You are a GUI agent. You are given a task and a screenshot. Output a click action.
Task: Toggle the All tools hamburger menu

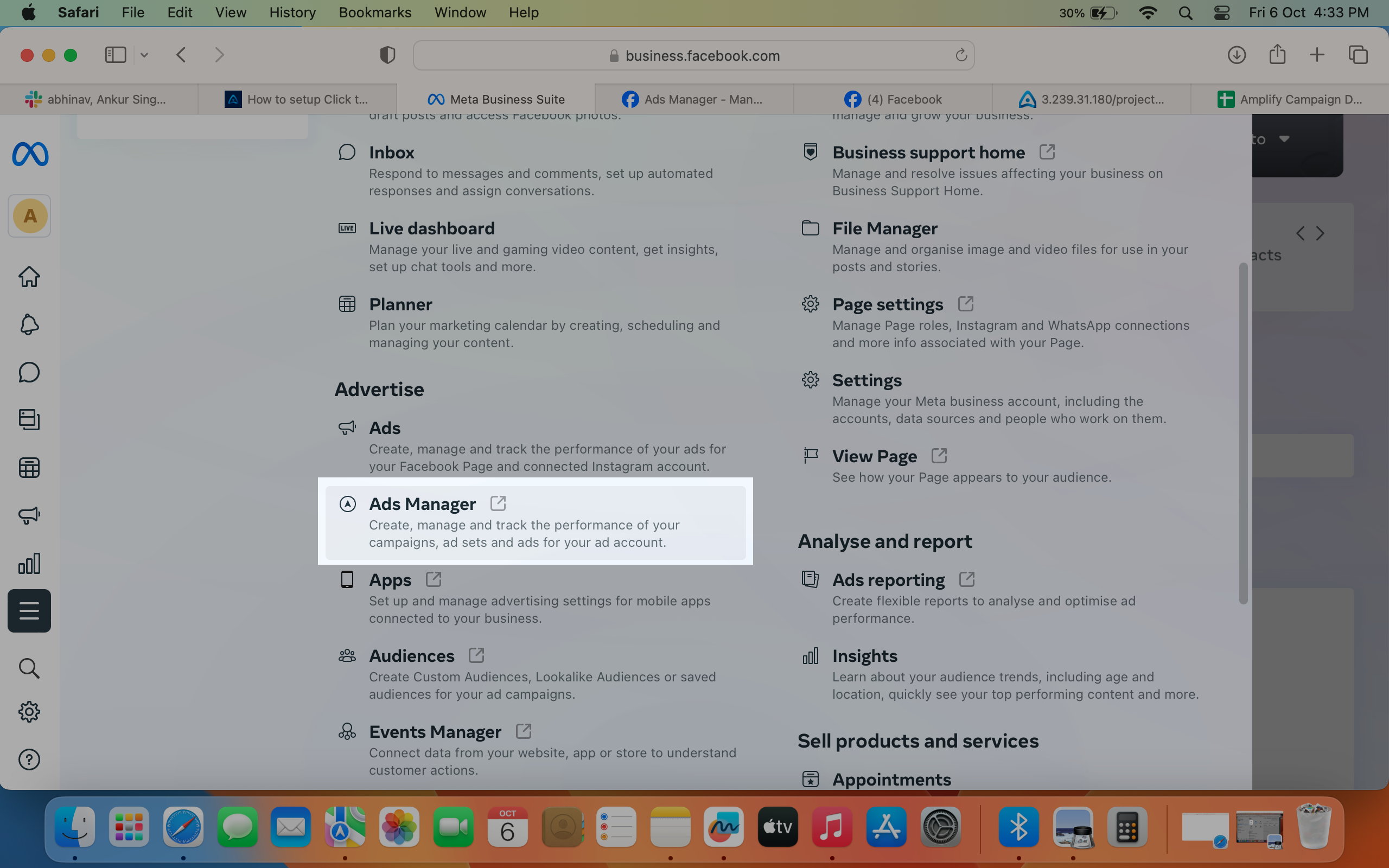29,611
